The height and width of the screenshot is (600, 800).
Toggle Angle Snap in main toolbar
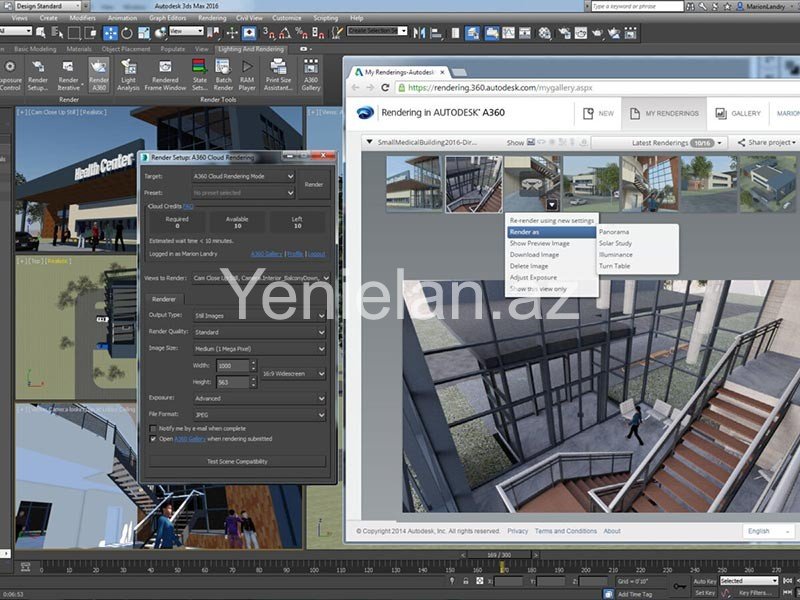pos(285,33)
